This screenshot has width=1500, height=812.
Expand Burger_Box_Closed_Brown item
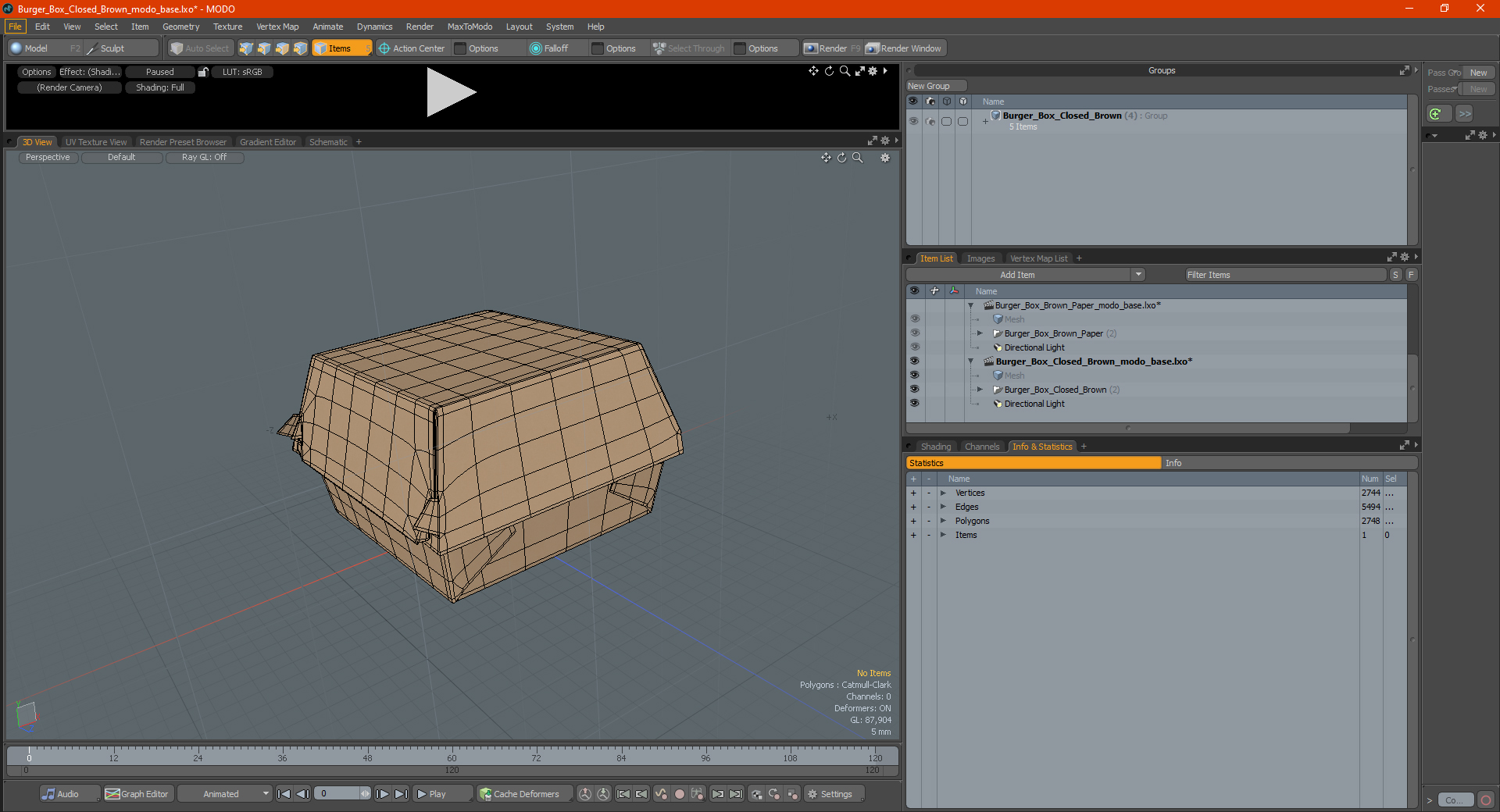pos(980,390)
